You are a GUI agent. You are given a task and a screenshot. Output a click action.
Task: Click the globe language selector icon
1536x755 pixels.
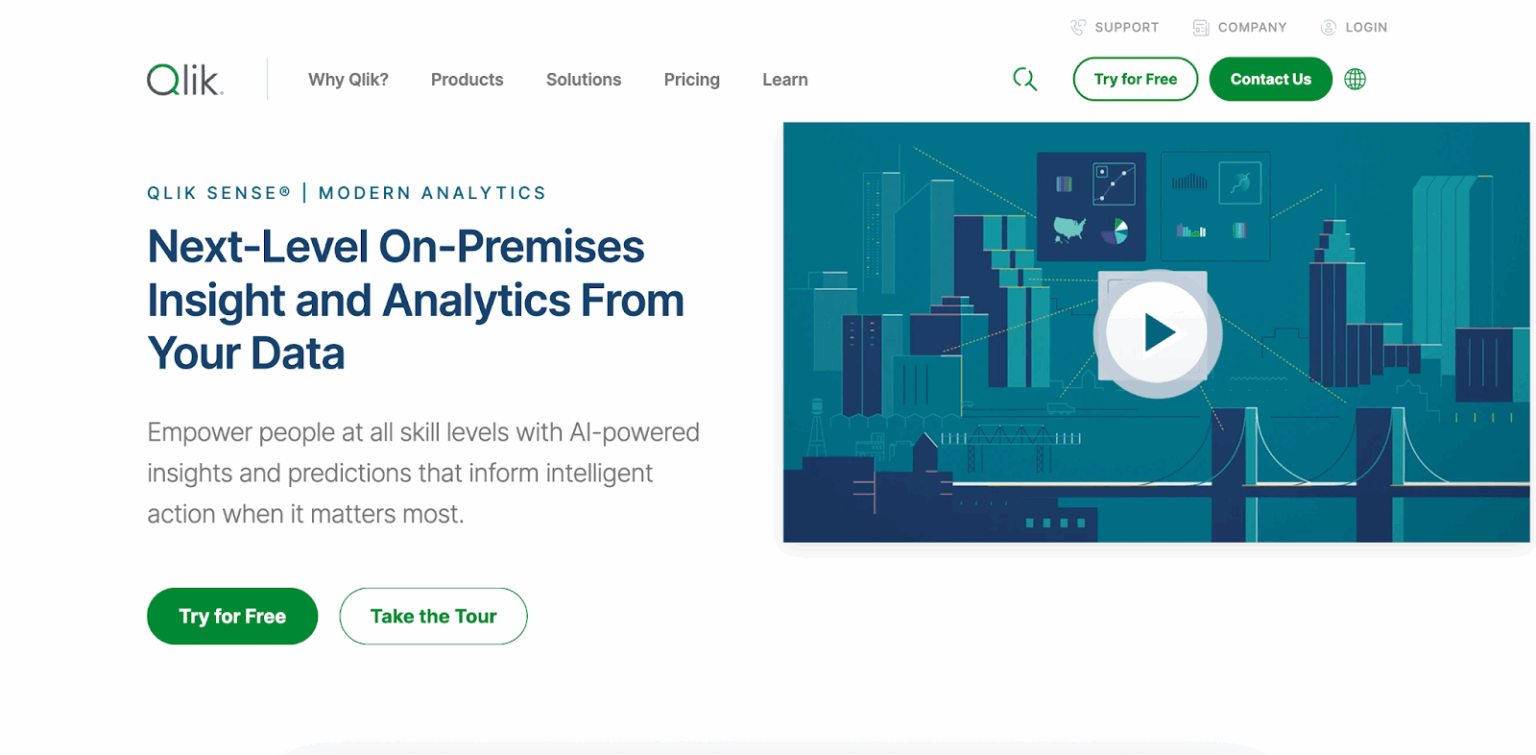[x=1355, y=79]
